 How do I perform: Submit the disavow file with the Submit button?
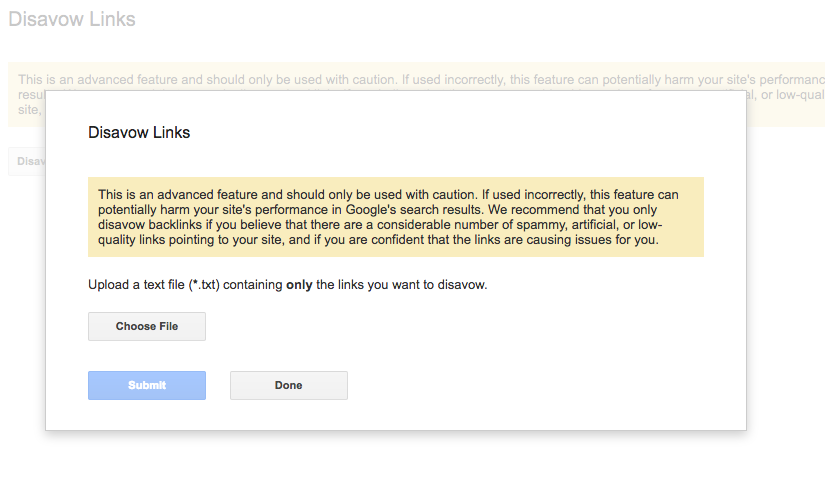(147, 385)
